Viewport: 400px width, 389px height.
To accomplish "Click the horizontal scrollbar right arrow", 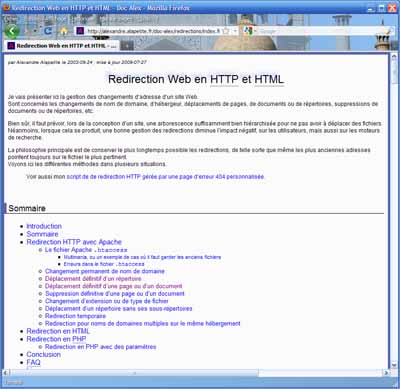I will [x=386, y=372].
